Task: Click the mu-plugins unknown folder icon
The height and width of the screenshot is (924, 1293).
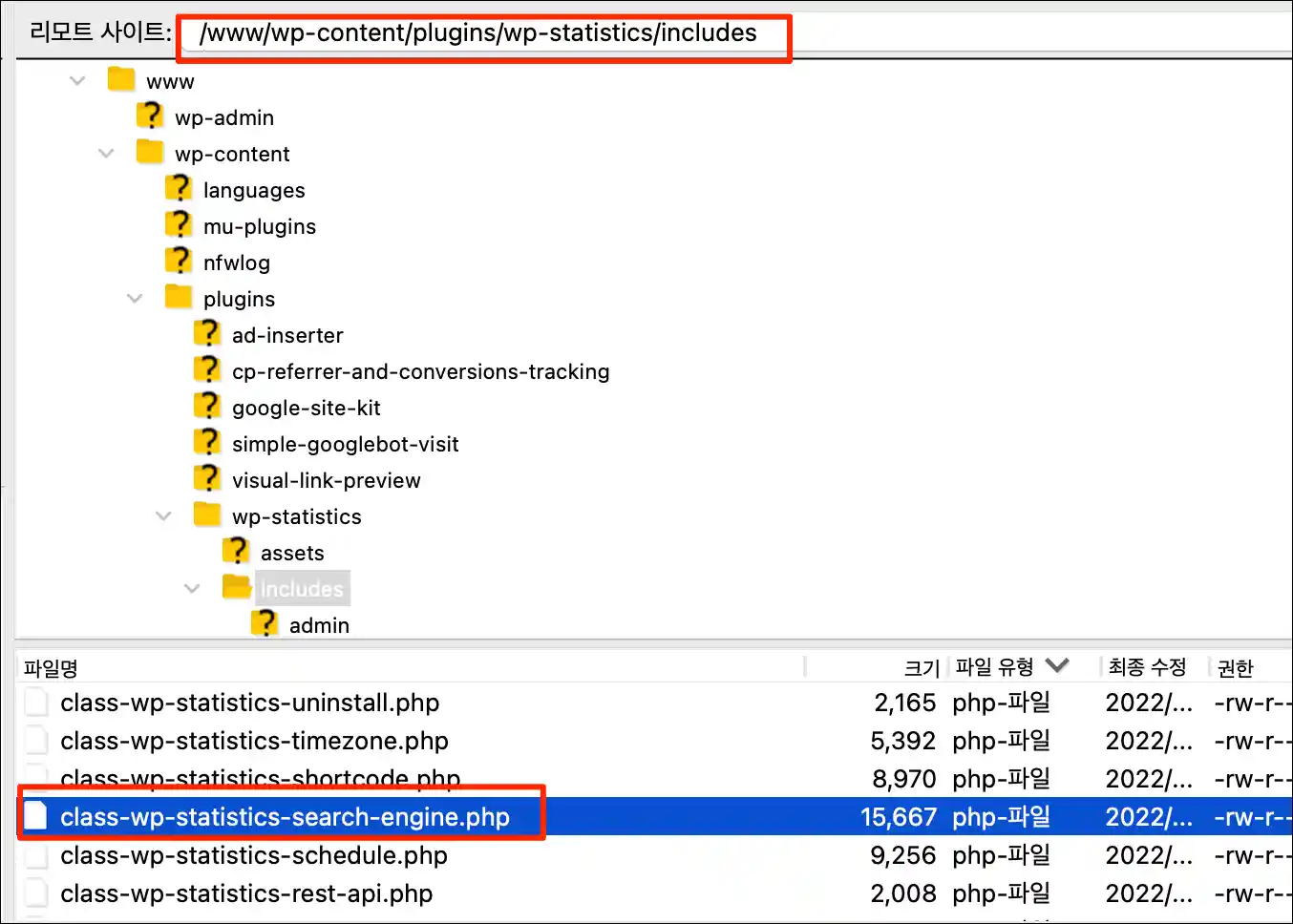Action: pyautogui.click(x=179, y=224)
